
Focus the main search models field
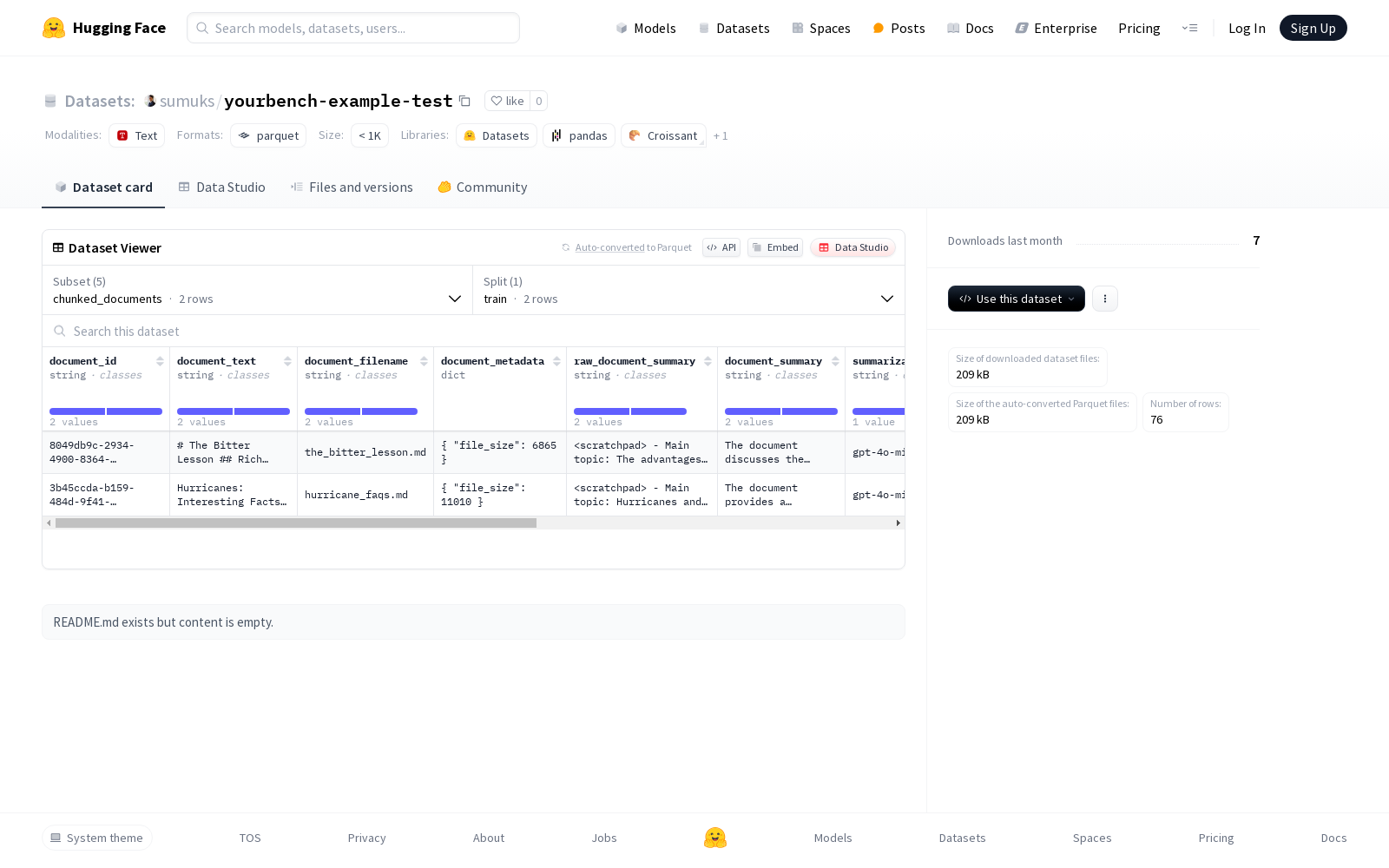coord(353,28)
